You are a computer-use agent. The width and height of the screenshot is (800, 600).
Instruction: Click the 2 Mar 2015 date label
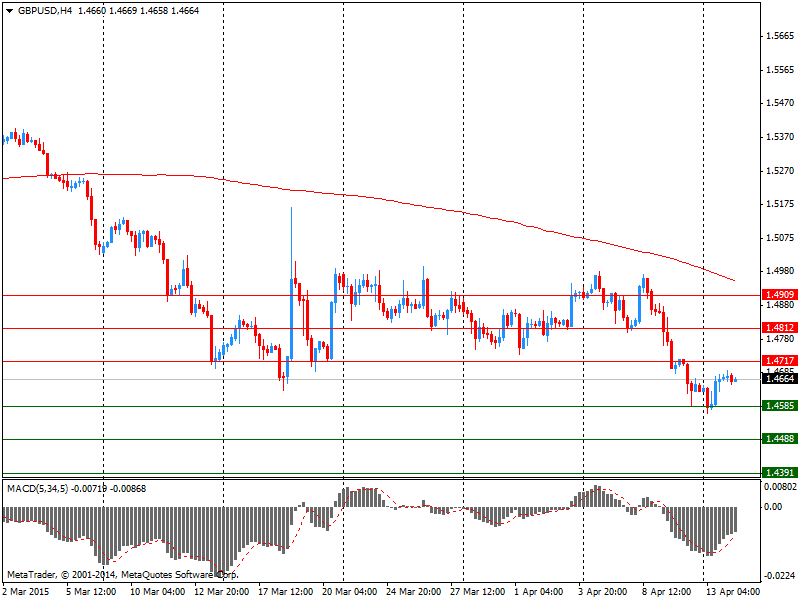pyautogui.click(x=27, y=592)
